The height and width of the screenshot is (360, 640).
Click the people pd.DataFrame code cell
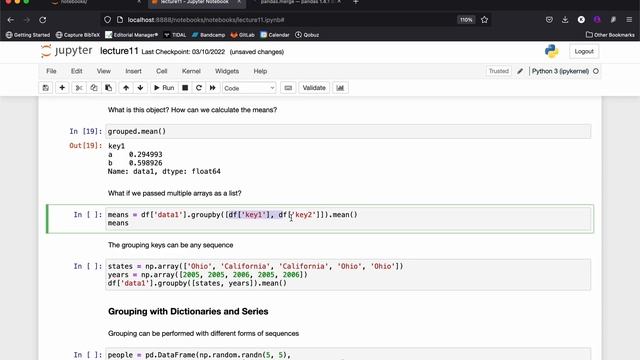point(348,354)
